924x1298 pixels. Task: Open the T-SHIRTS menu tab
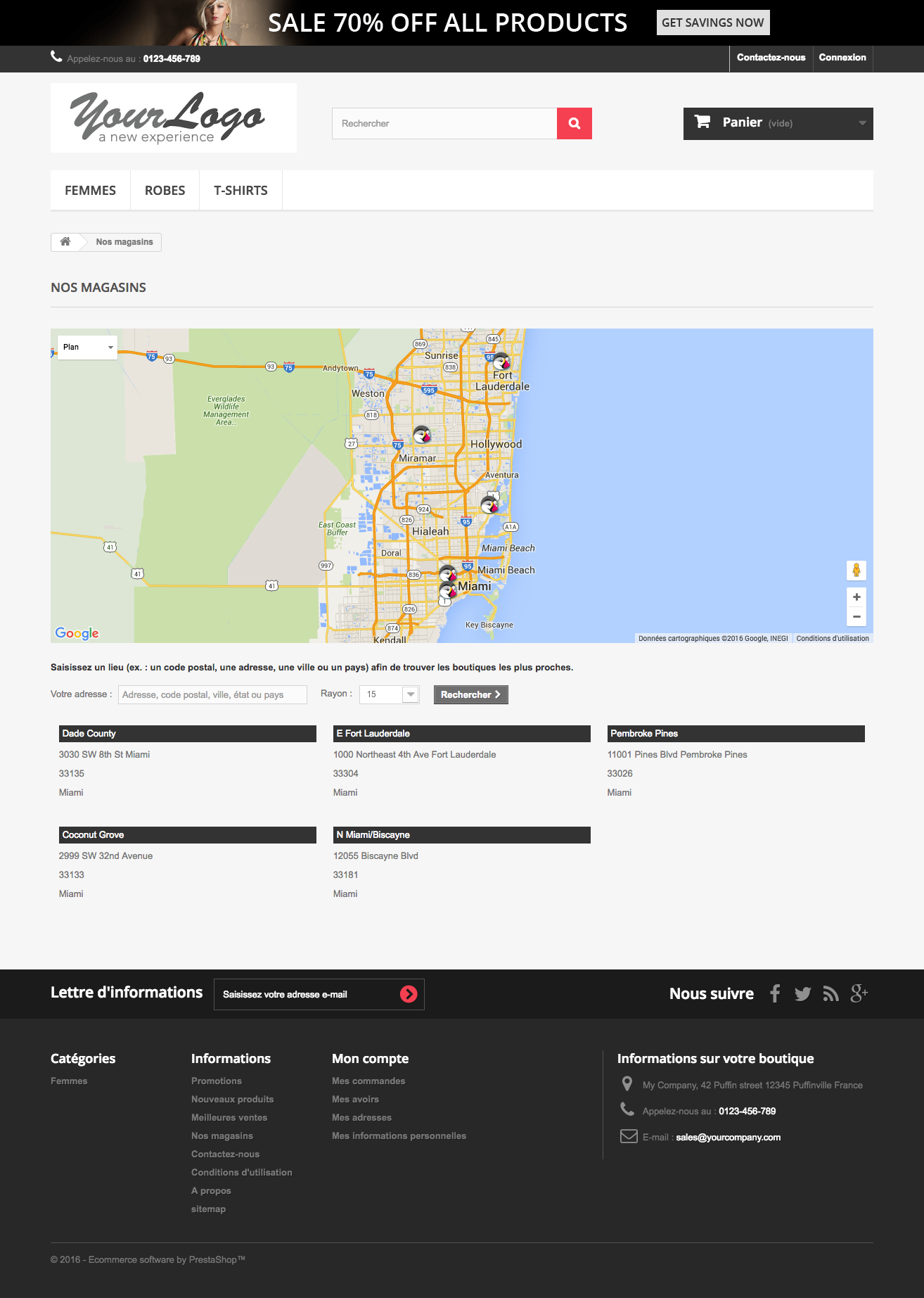240,190
